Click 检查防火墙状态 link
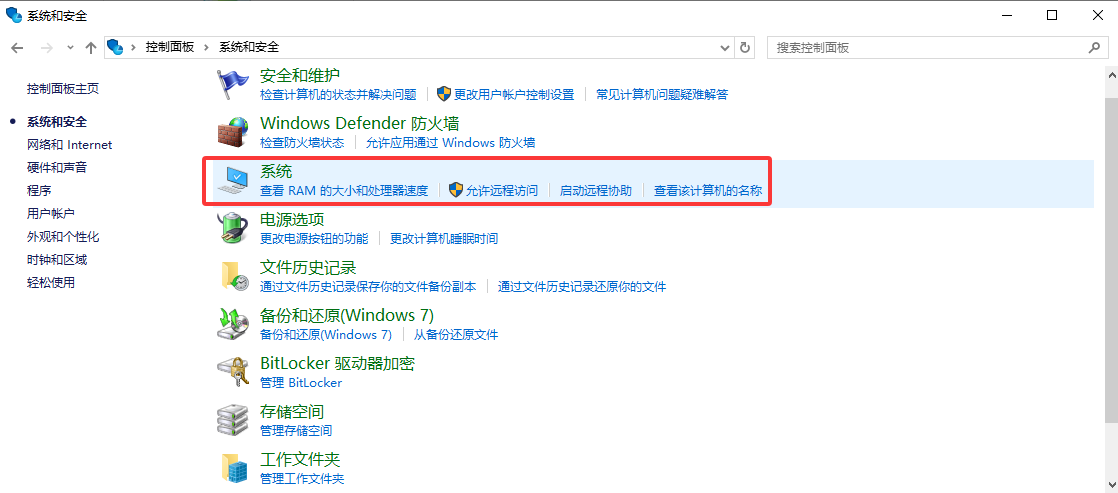Viewport: 1118px width, 493px height. [302, 143]
